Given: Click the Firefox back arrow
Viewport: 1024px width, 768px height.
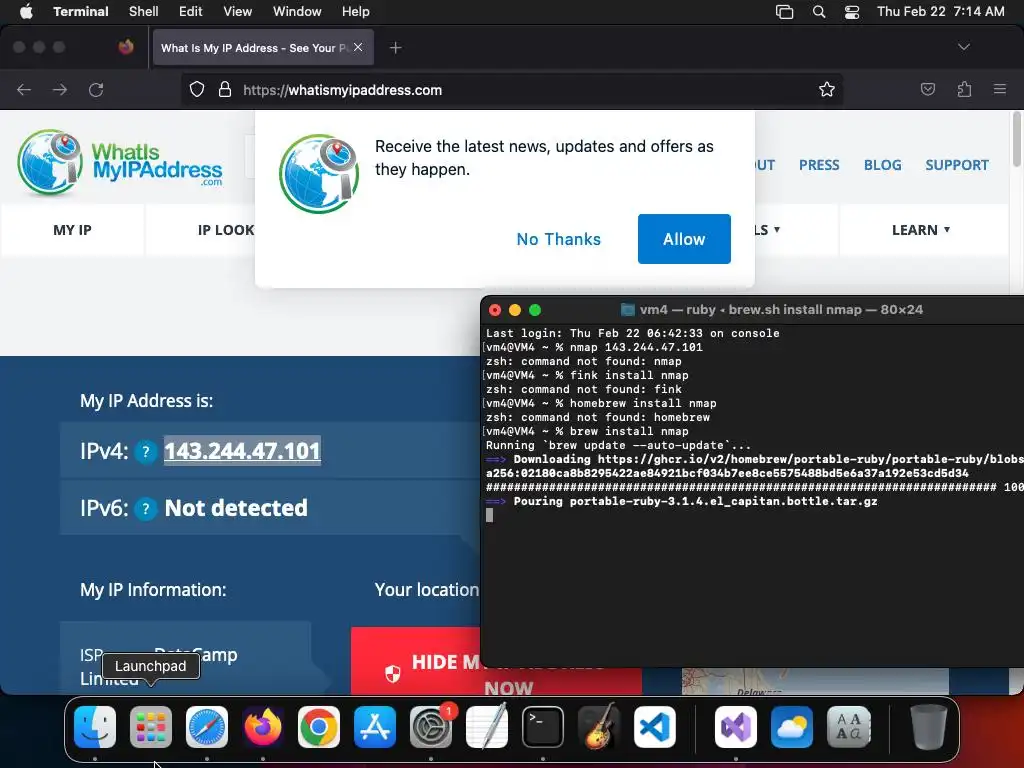Looking at the screenshot, I should tap(24, 89).
